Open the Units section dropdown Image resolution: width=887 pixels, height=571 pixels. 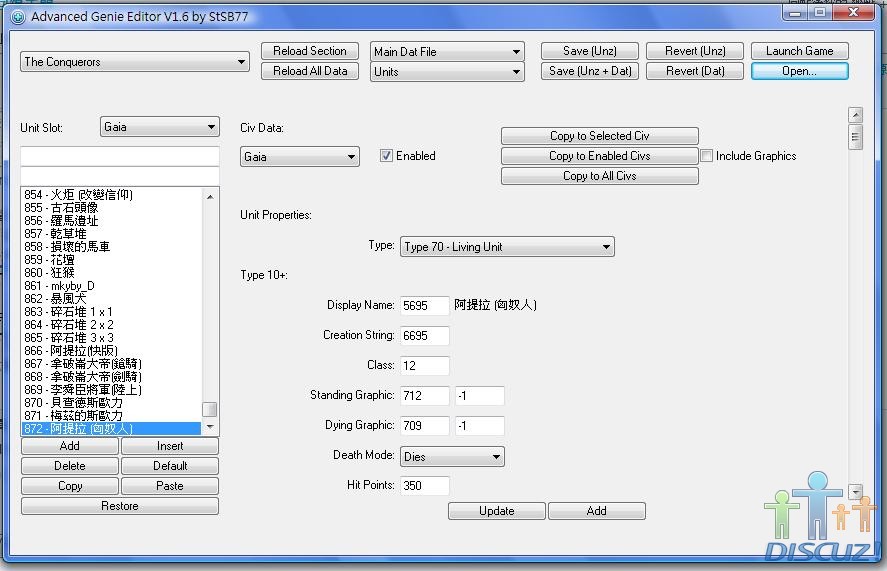[x=447, y=72]
